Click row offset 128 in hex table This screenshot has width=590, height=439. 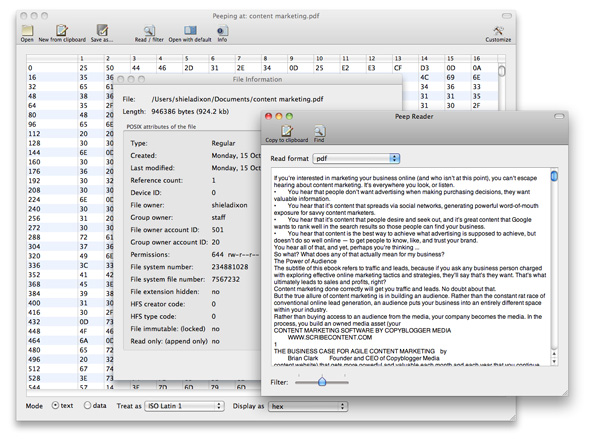[x=34, y=143]
